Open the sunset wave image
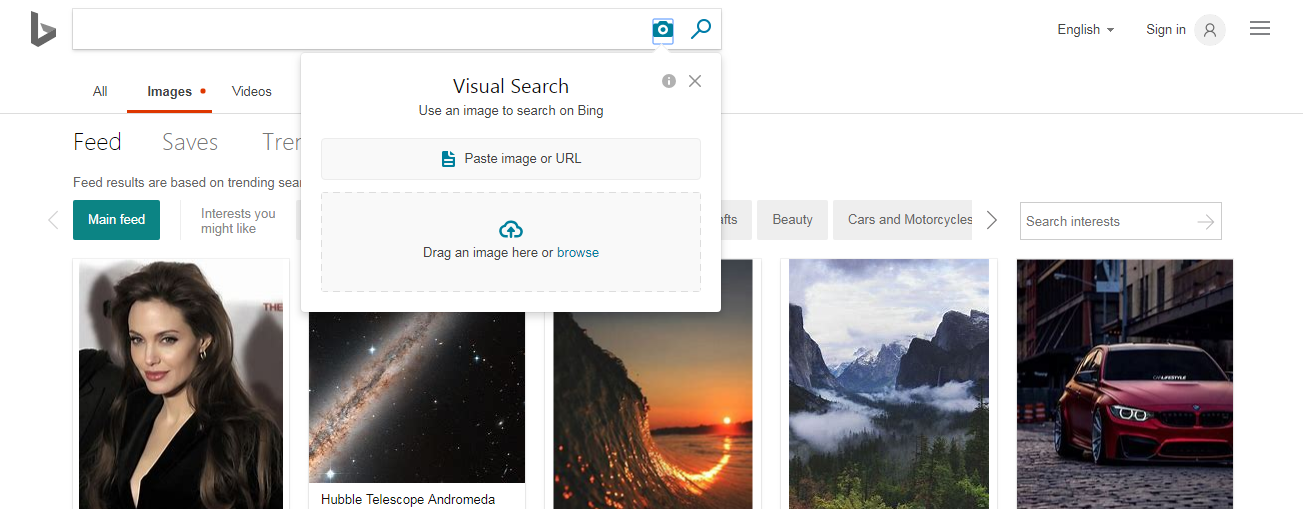 (653, 385)
